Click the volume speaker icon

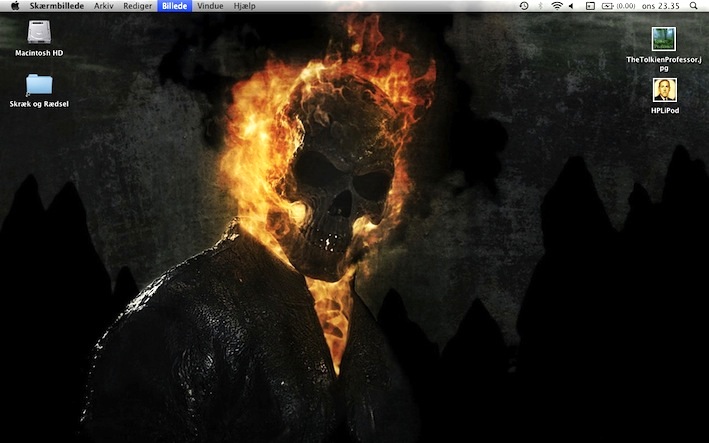(x=571, y=6)
